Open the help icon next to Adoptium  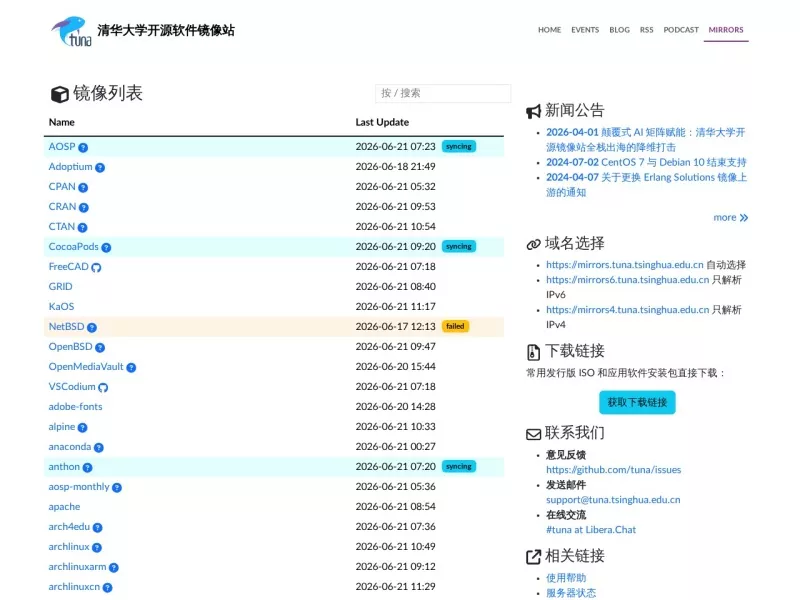(100, 167)
